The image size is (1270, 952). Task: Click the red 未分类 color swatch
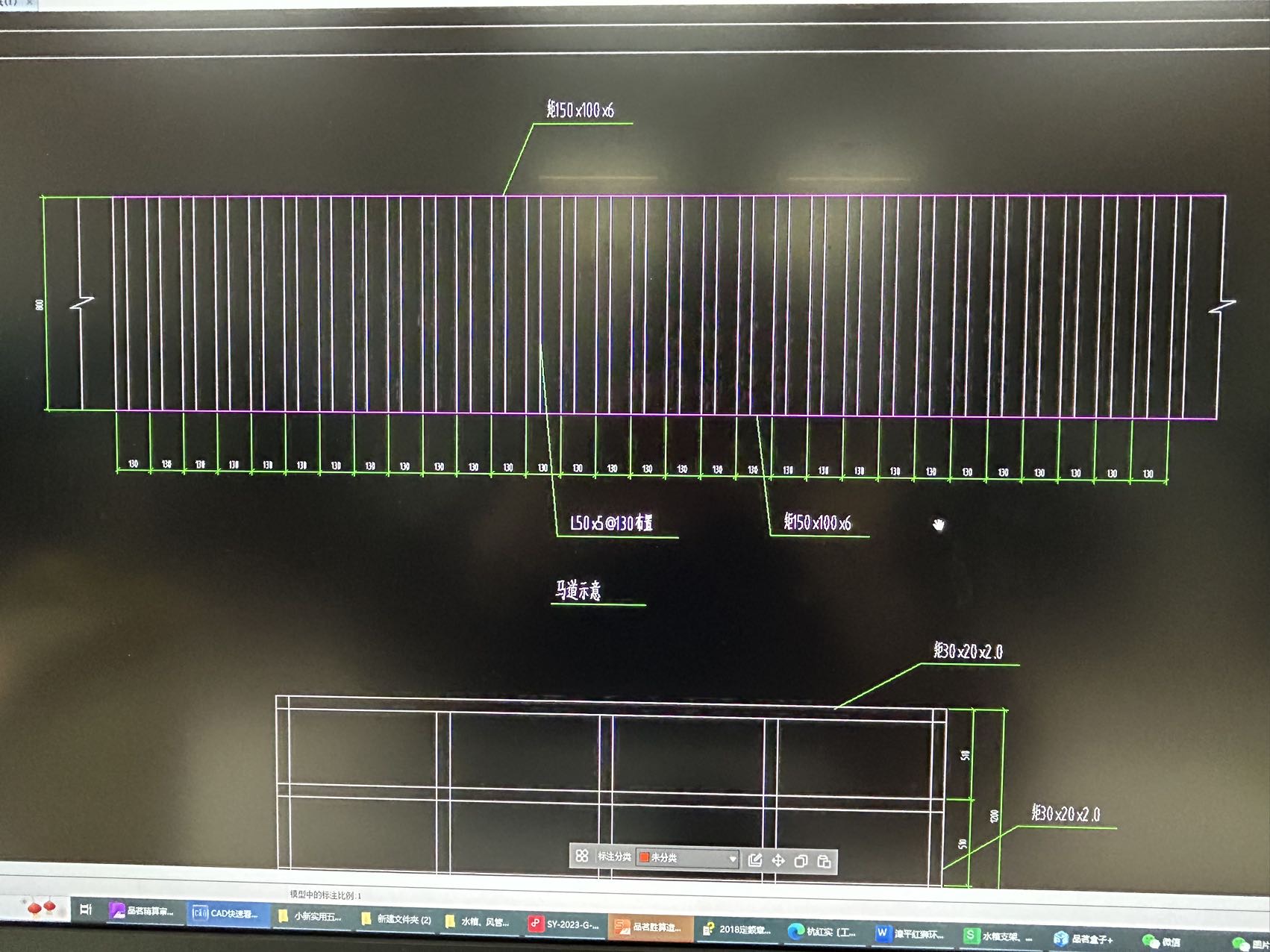coord(644,857)
